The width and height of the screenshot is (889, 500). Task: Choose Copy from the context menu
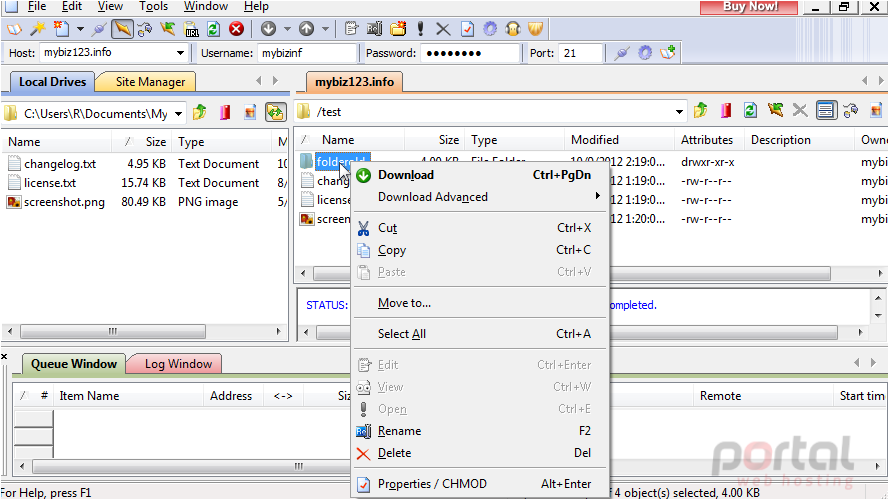pyautogui.click(x=480, y=250)
